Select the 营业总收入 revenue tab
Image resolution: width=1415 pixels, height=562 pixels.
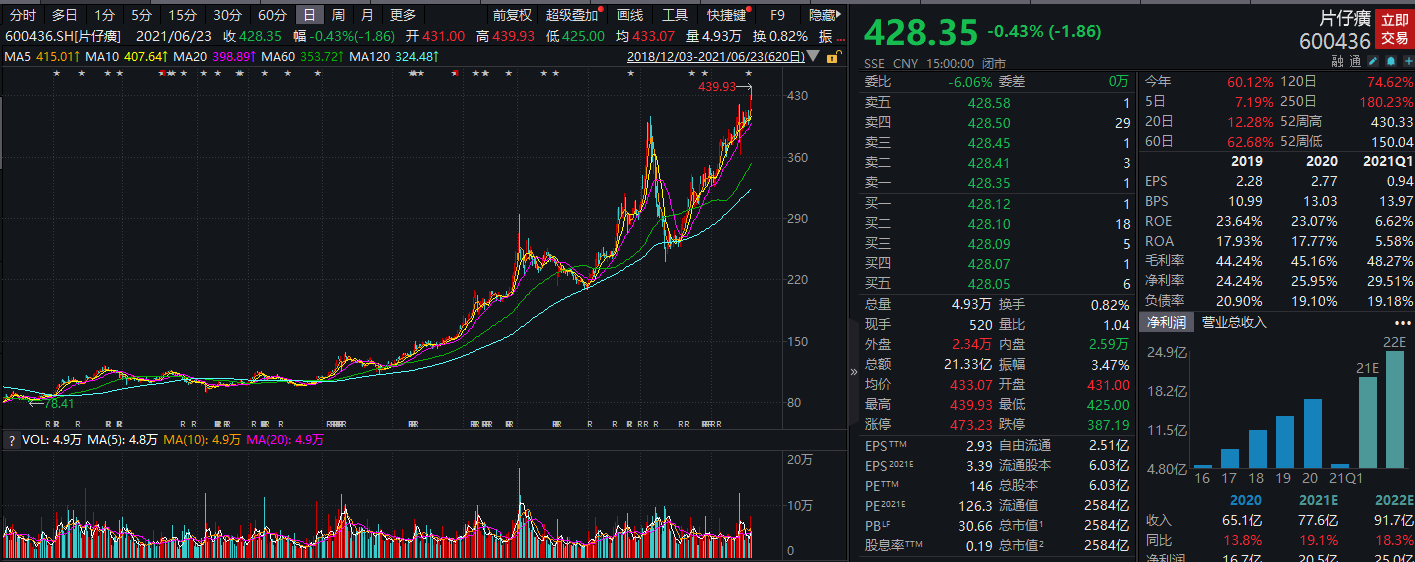[1233, 322]
